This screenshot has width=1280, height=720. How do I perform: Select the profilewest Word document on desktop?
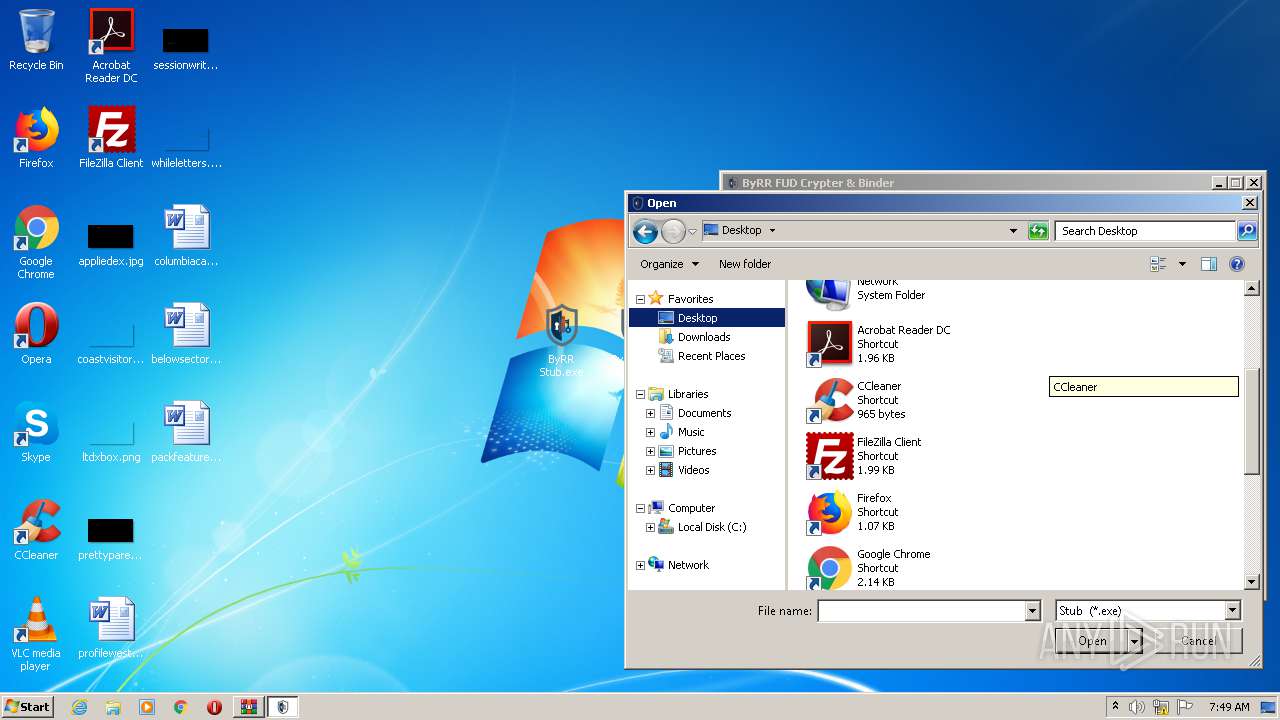click(x=111, y=628)
